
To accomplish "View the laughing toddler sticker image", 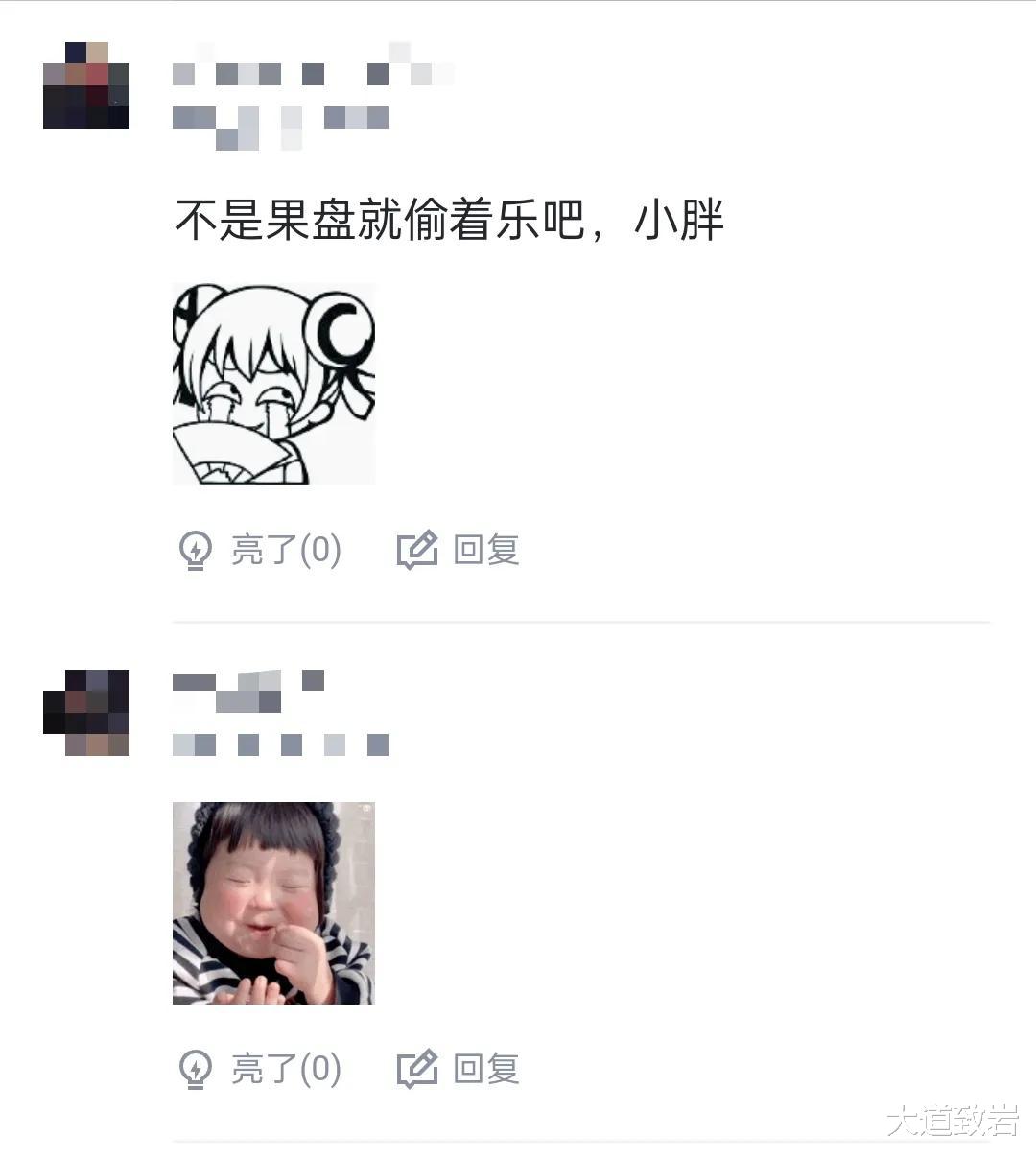I will tap(273, 903).
